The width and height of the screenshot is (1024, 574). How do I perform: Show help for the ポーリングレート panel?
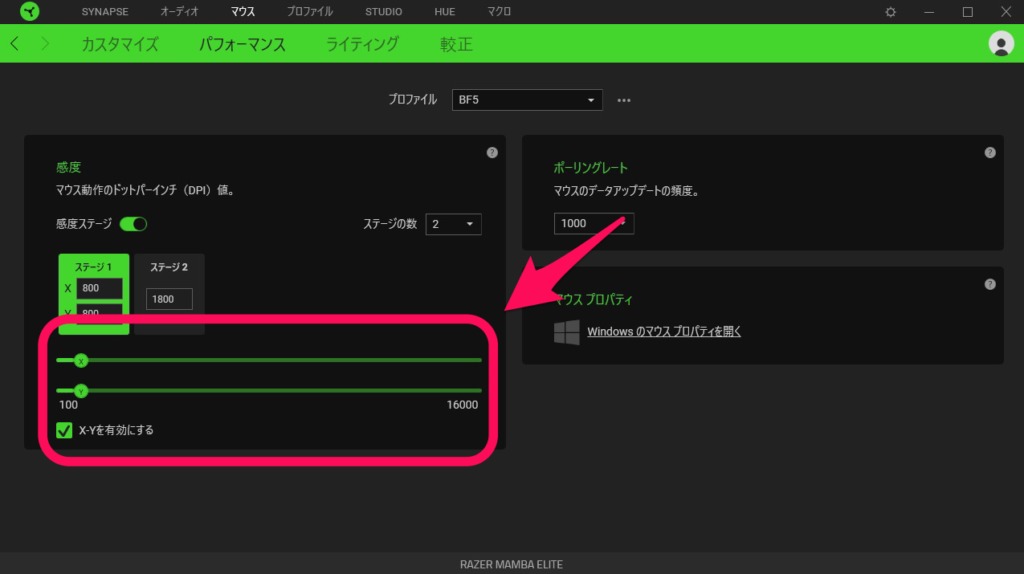pyautogui.click(x=990, y=153)
